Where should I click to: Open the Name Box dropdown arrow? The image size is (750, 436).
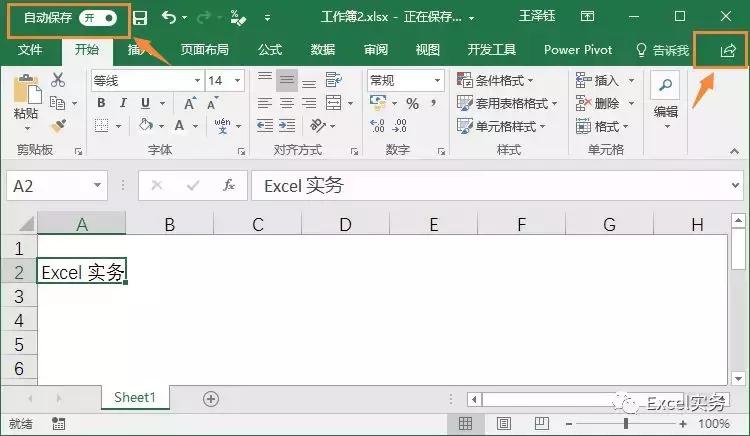[98, 185]
